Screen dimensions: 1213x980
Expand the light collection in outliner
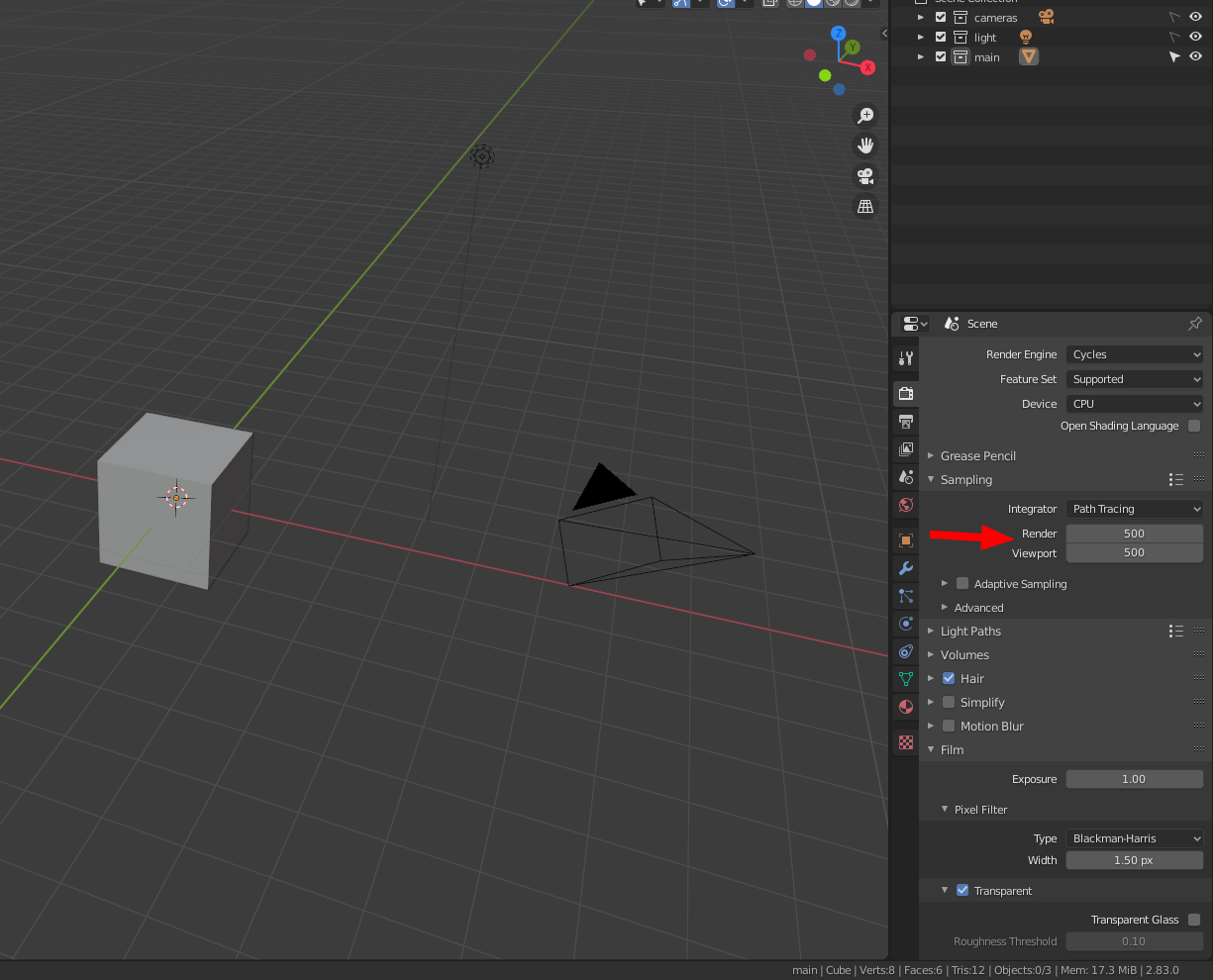point(921,37)
